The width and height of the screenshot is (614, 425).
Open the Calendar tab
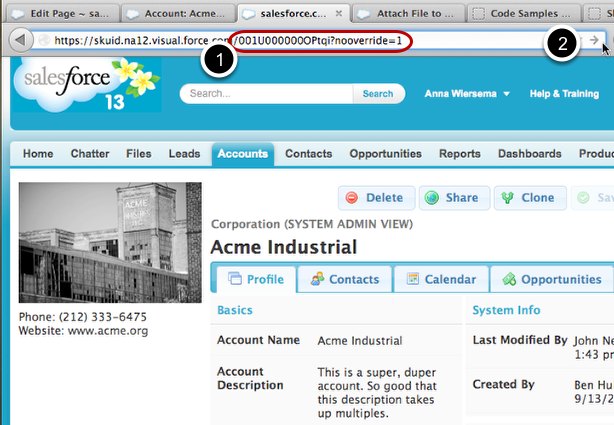click(x=439, y=279)
